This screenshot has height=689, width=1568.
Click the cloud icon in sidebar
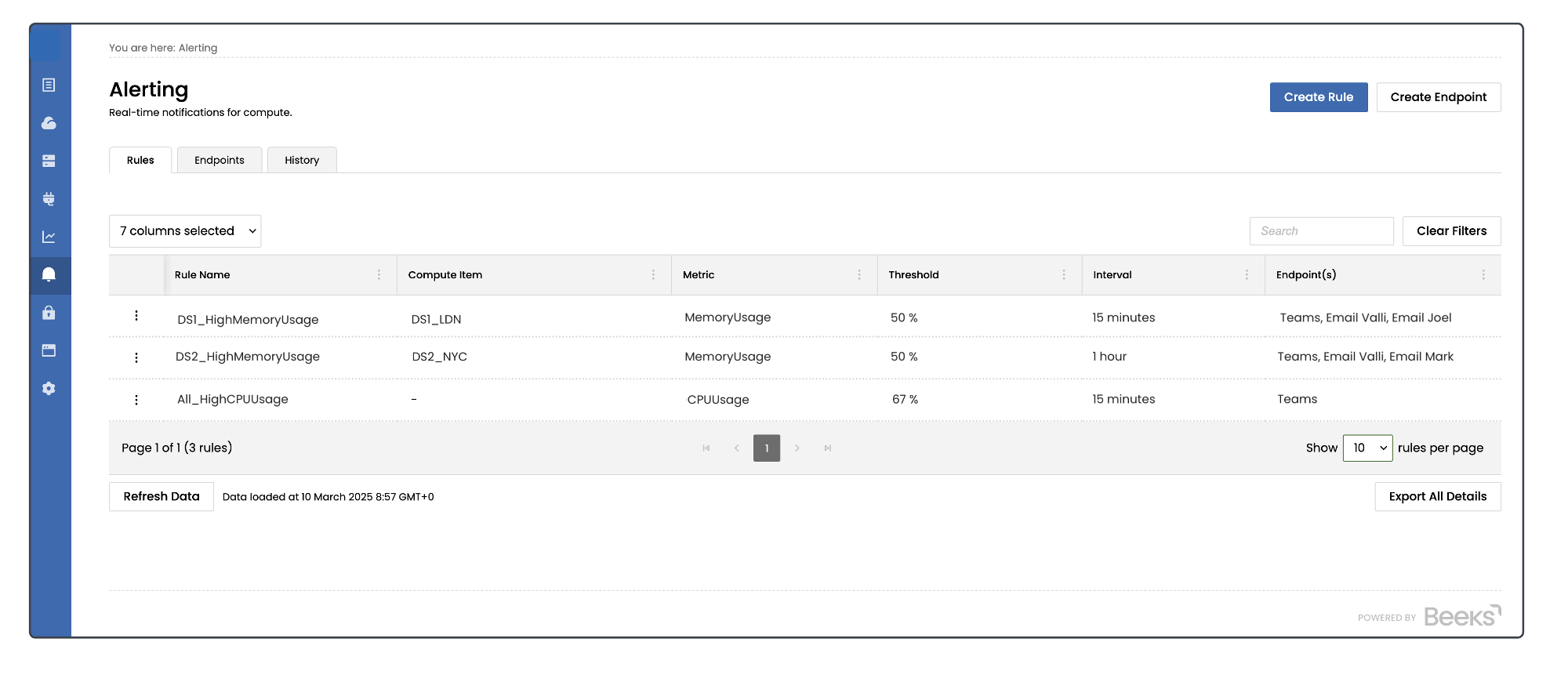(49, 123)
